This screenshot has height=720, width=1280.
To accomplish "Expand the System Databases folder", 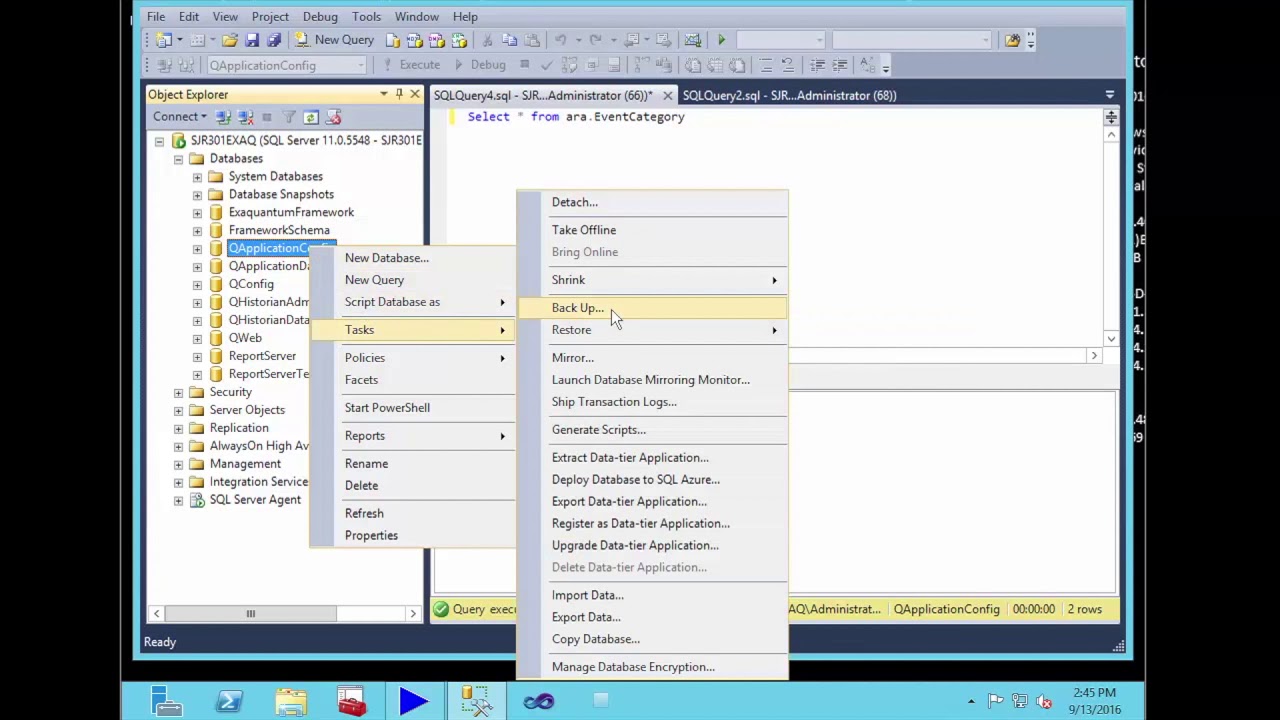I will tap(197, 177).
